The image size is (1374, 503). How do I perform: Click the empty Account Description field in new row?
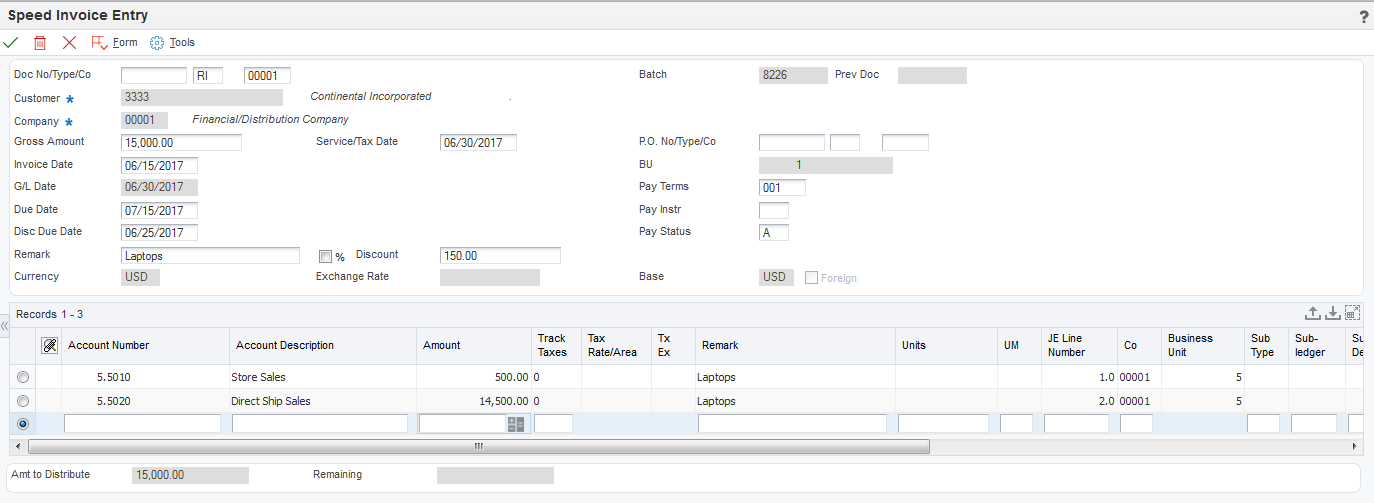[320, 424]
